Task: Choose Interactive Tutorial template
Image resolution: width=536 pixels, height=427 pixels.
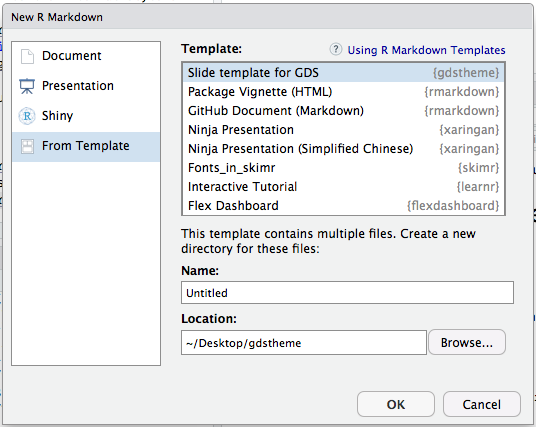Action: 343,187
